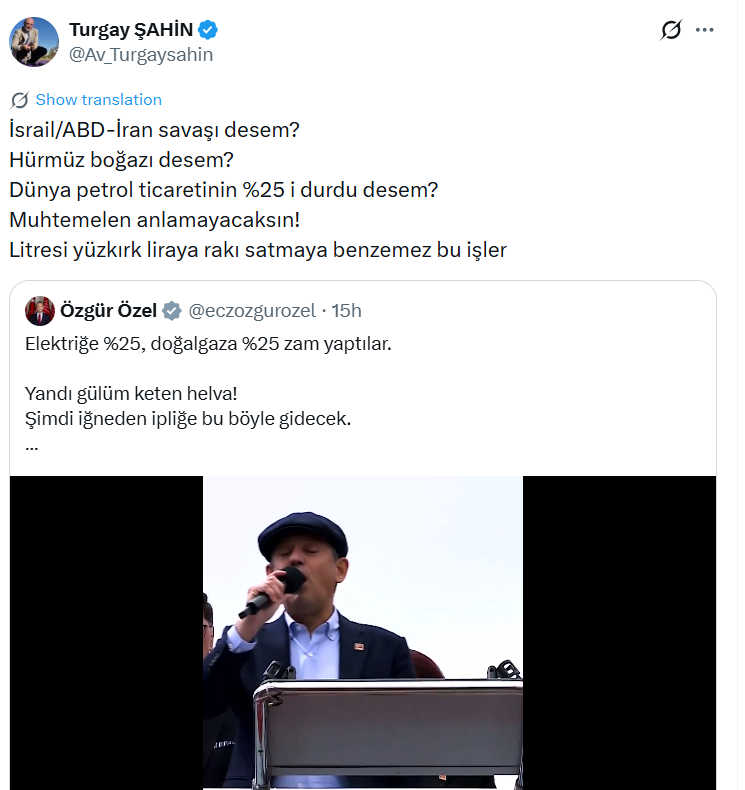Open the 15h timestamp of quoted post
This screenshot has height=790, width=745.
pos(346,311)
